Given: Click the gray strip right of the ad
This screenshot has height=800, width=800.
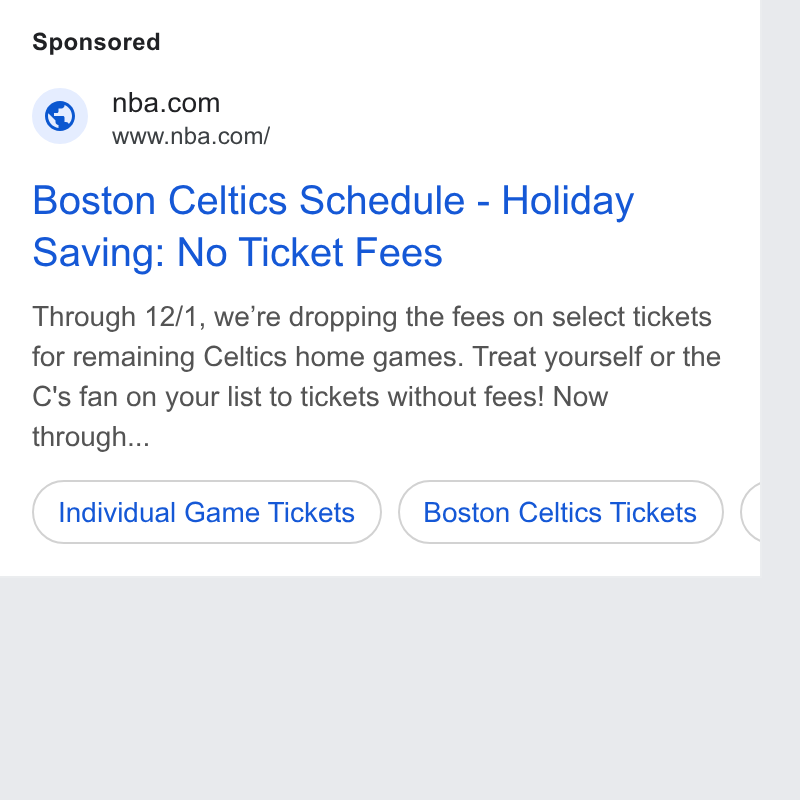Looking at the screenshot, I should (780, 288).
